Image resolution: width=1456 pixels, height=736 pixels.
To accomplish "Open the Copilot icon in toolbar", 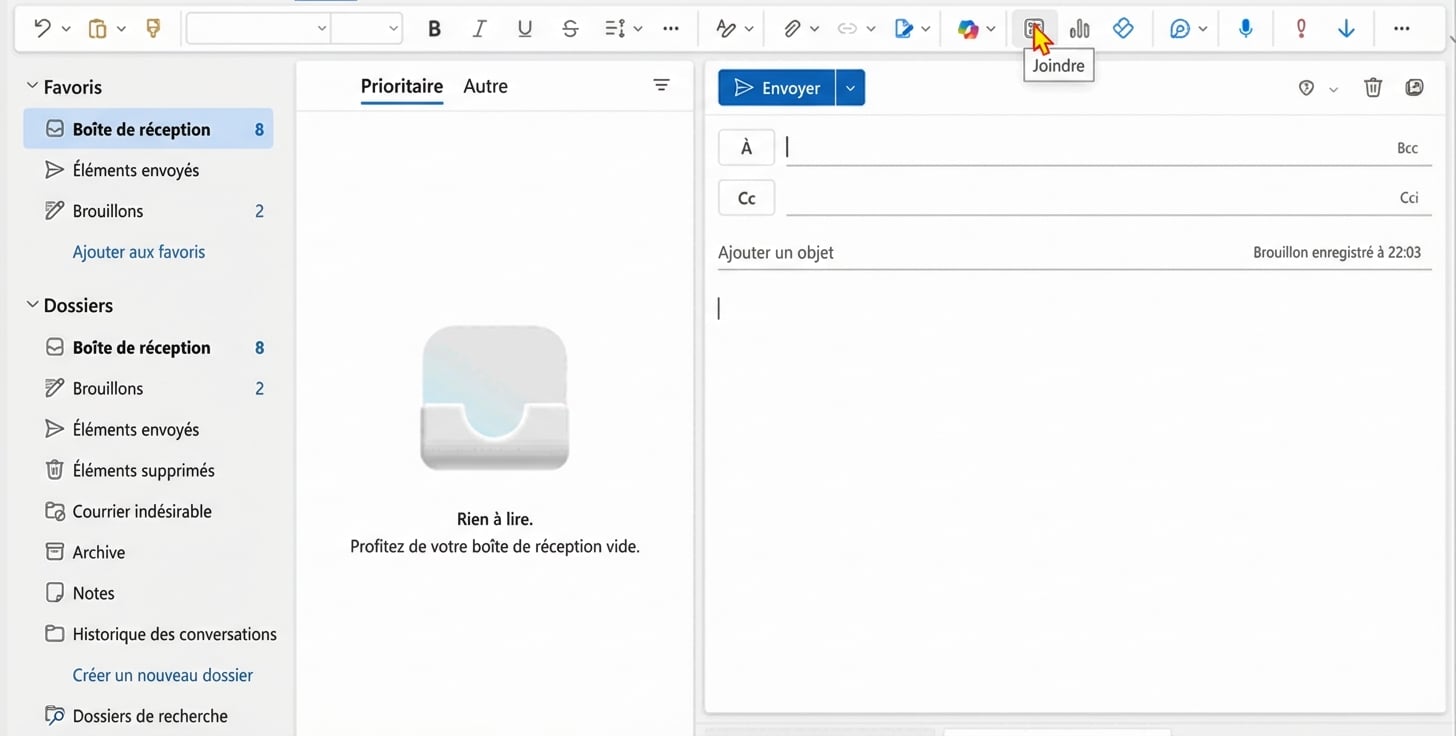I will pyautogui.click(x=967, y=29).
